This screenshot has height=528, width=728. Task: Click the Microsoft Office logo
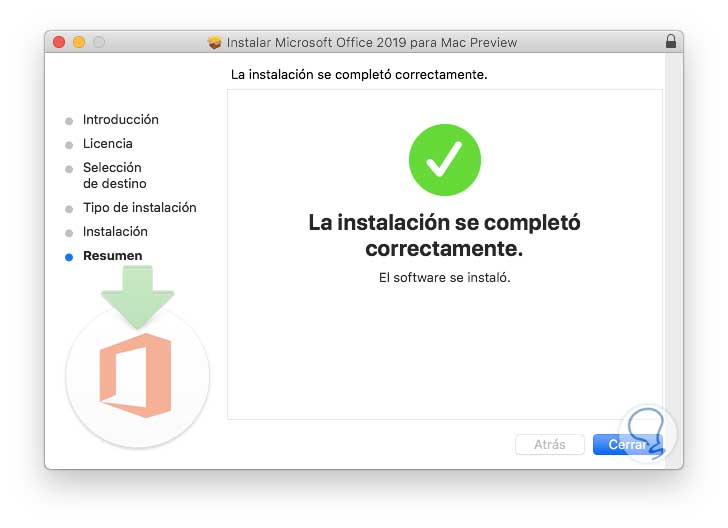click(x=136, y=375)
